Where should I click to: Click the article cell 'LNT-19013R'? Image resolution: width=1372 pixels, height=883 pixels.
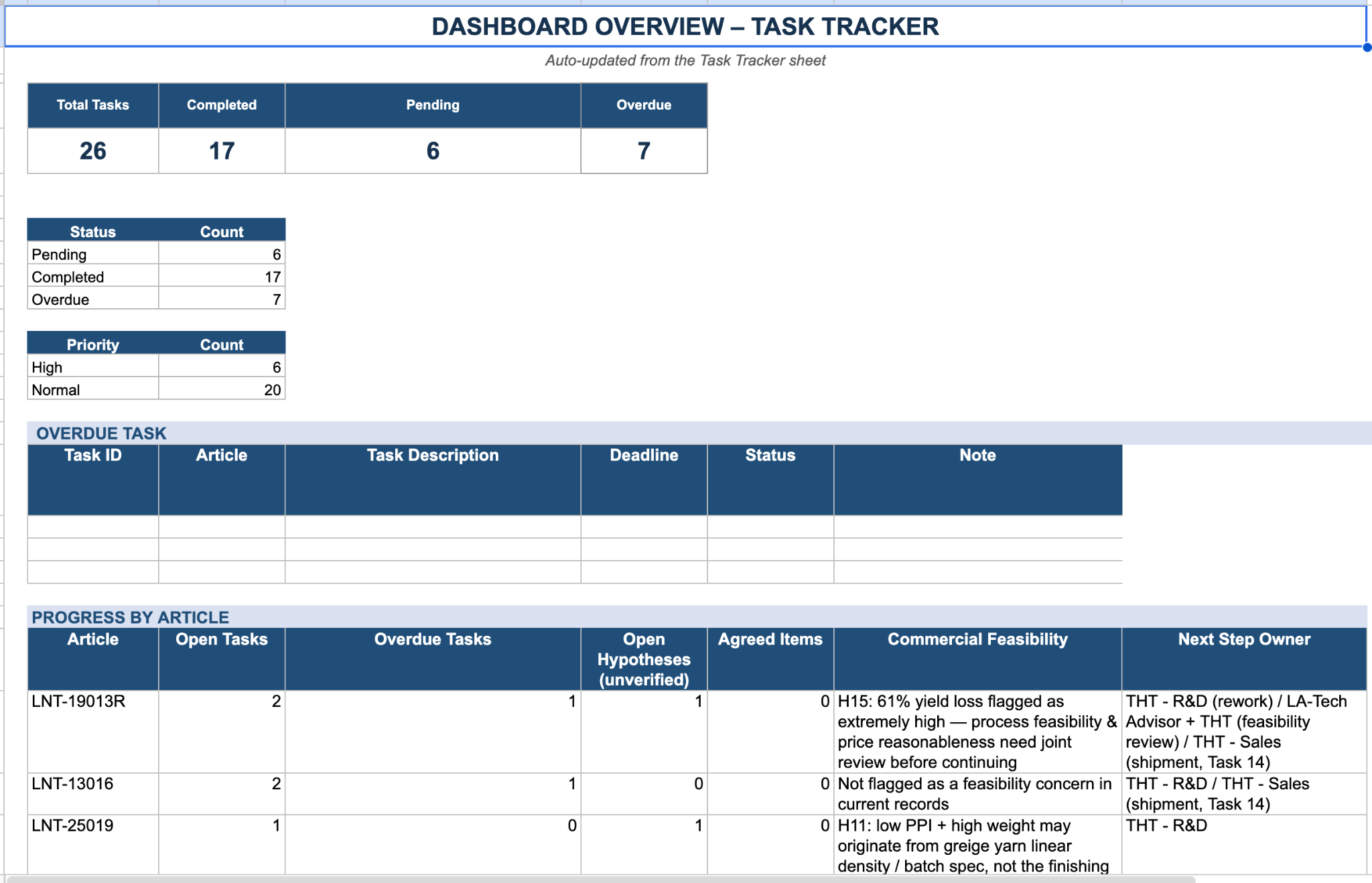[93, 732]
